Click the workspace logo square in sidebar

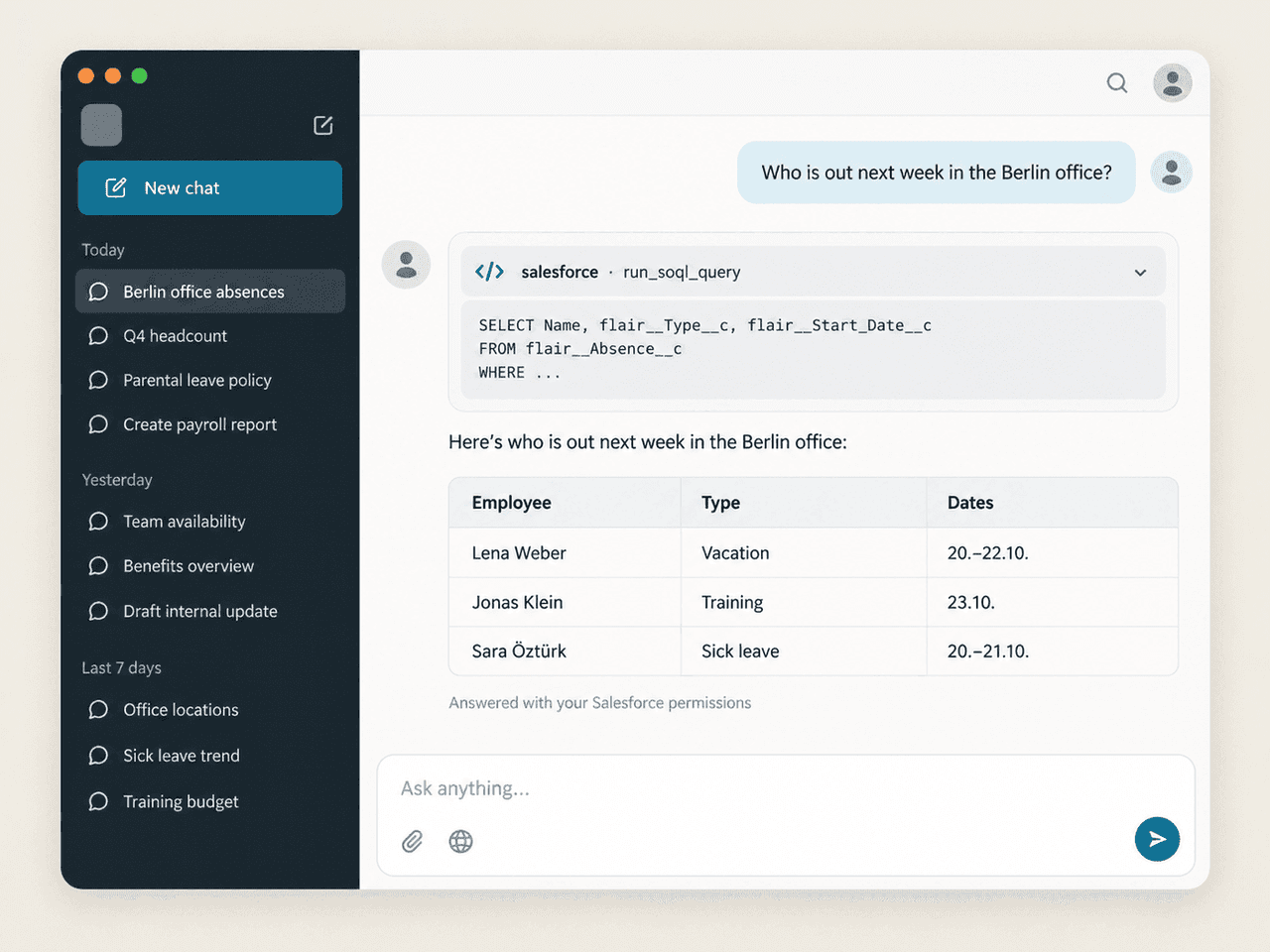101,125
